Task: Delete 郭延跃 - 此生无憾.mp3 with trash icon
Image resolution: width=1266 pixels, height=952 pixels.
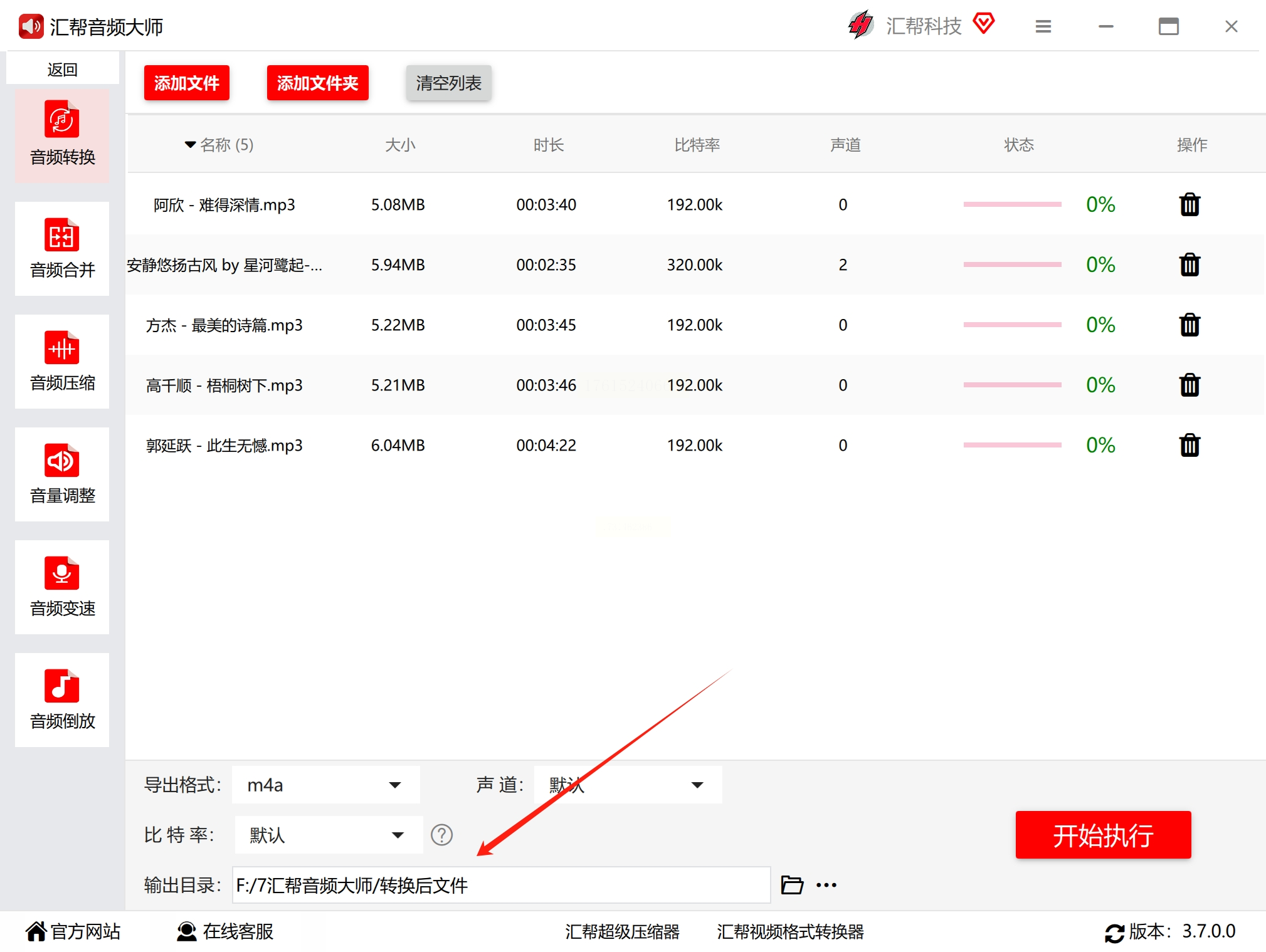Action: tap(1189, 446)
